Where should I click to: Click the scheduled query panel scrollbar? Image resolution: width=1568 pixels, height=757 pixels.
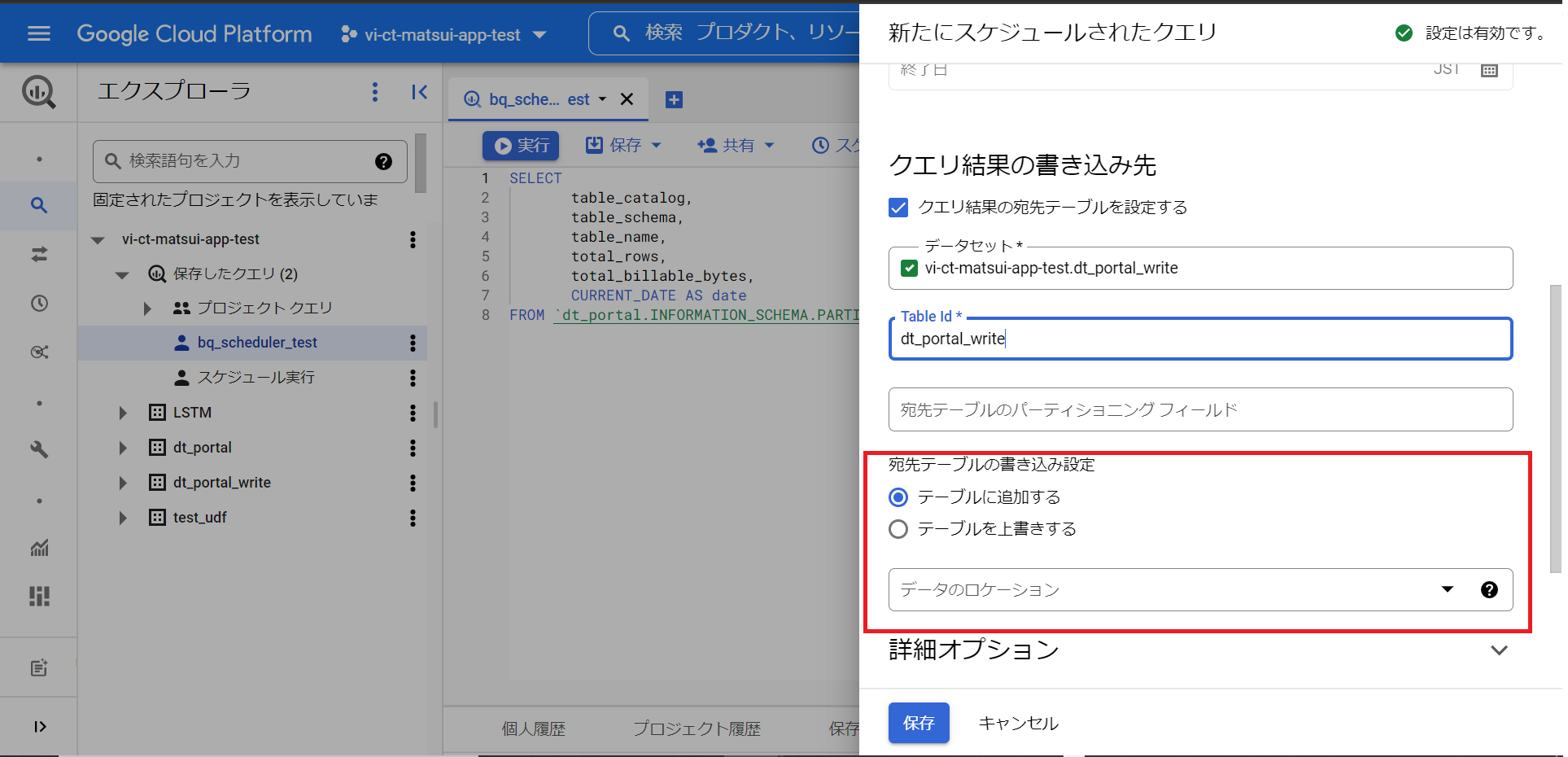[1556, 429]
